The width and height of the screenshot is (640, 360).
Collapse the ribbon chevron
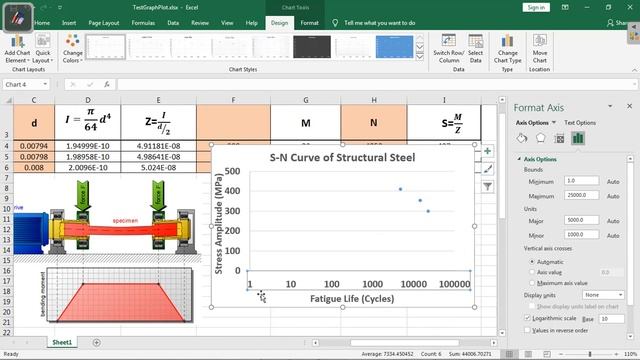pyautogui.click(x=634, y=70)
